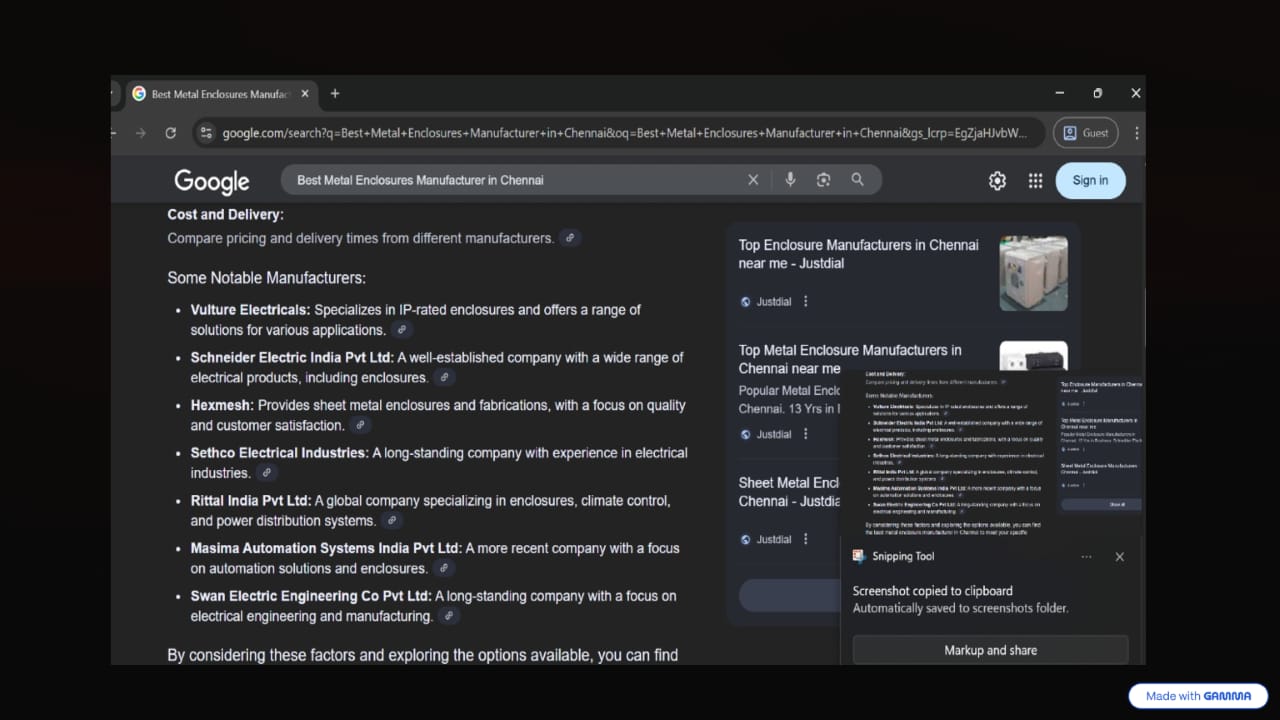Click source link icon after Hexmesh entry
Viewport: 1280px width, 720px height.
click(x=361, y=426)
